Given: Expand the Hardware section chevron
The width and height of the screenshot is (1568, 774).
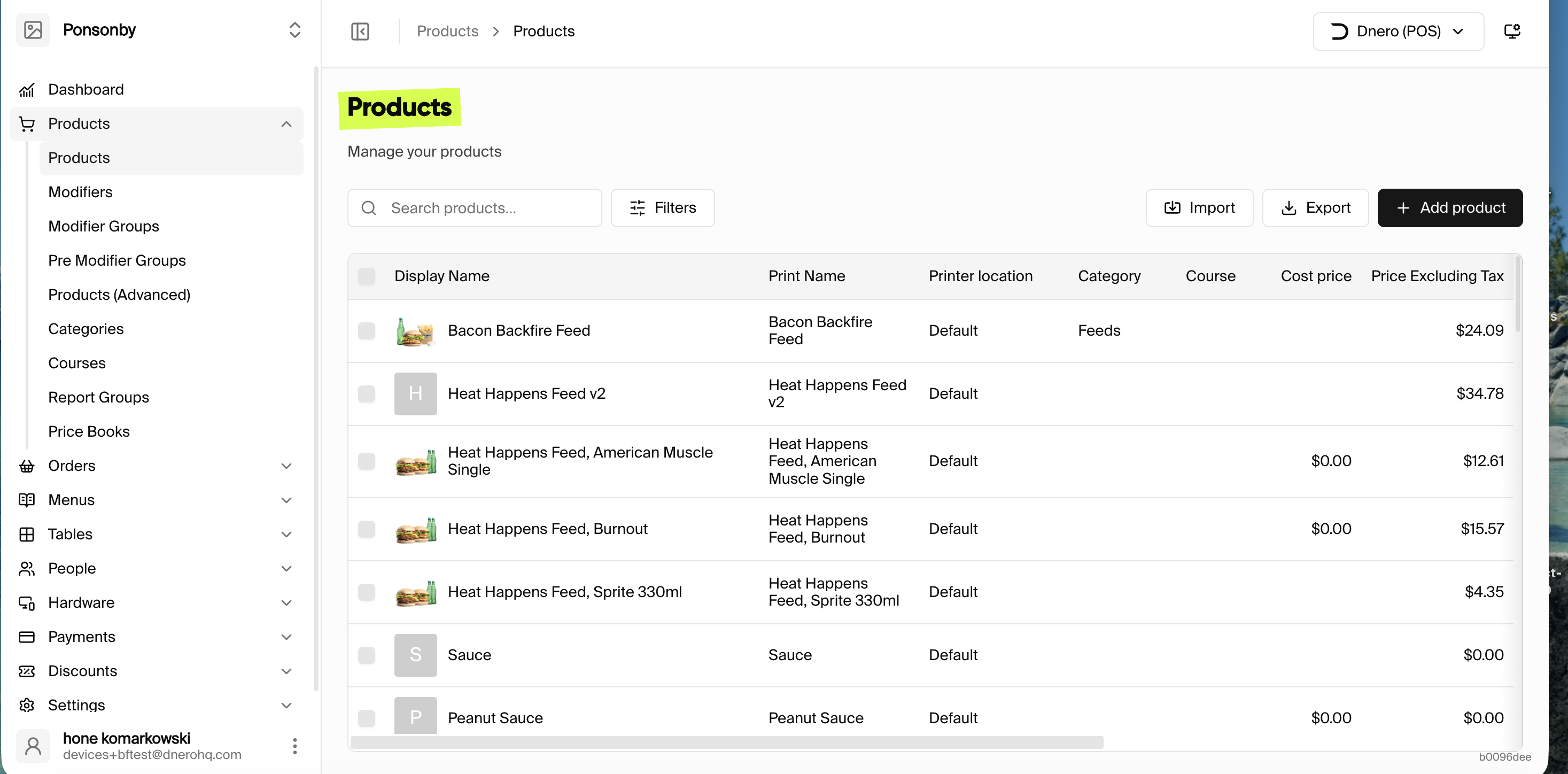Looking at the screenshot, I should (286, 603).
